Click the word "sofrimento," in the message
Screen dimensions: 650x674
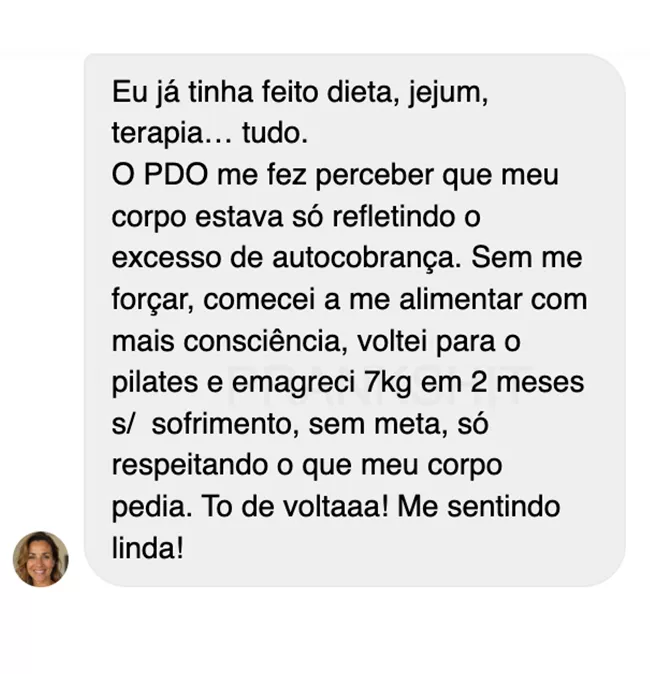226,424
